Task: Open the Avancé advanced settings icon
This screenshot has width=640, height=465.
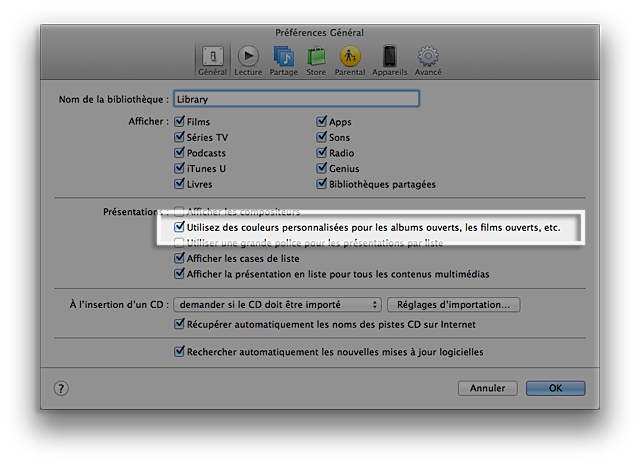Action: tap(428, 58)
